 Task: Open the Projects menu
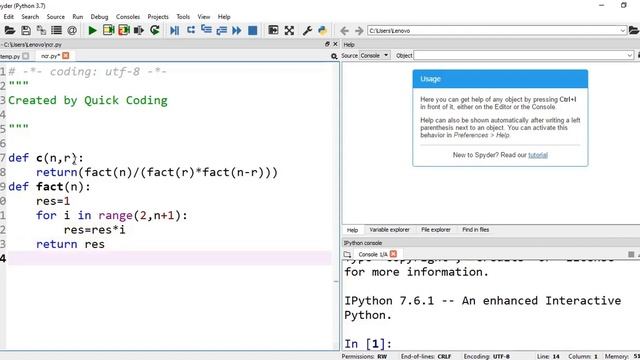(158, 17)
